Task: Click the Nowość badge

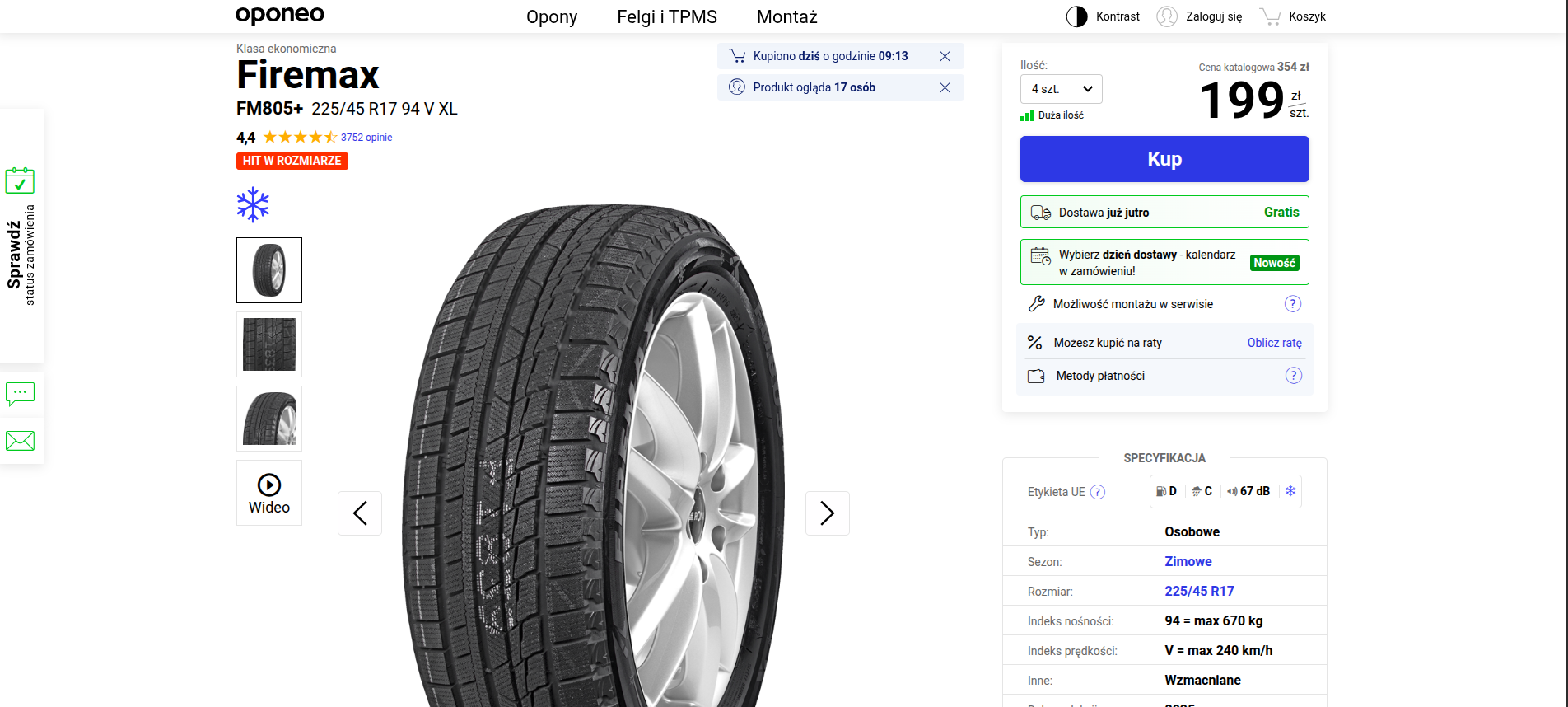Action: [1275, 263]
